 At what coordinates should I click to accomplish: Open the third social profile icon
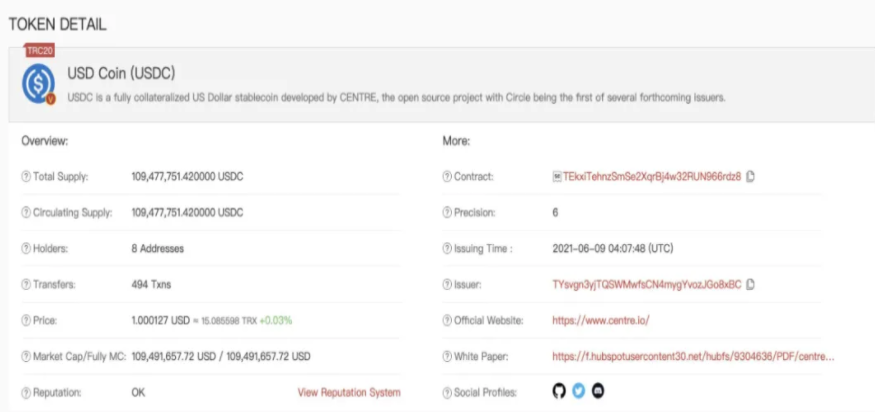[x=598, y=391]
